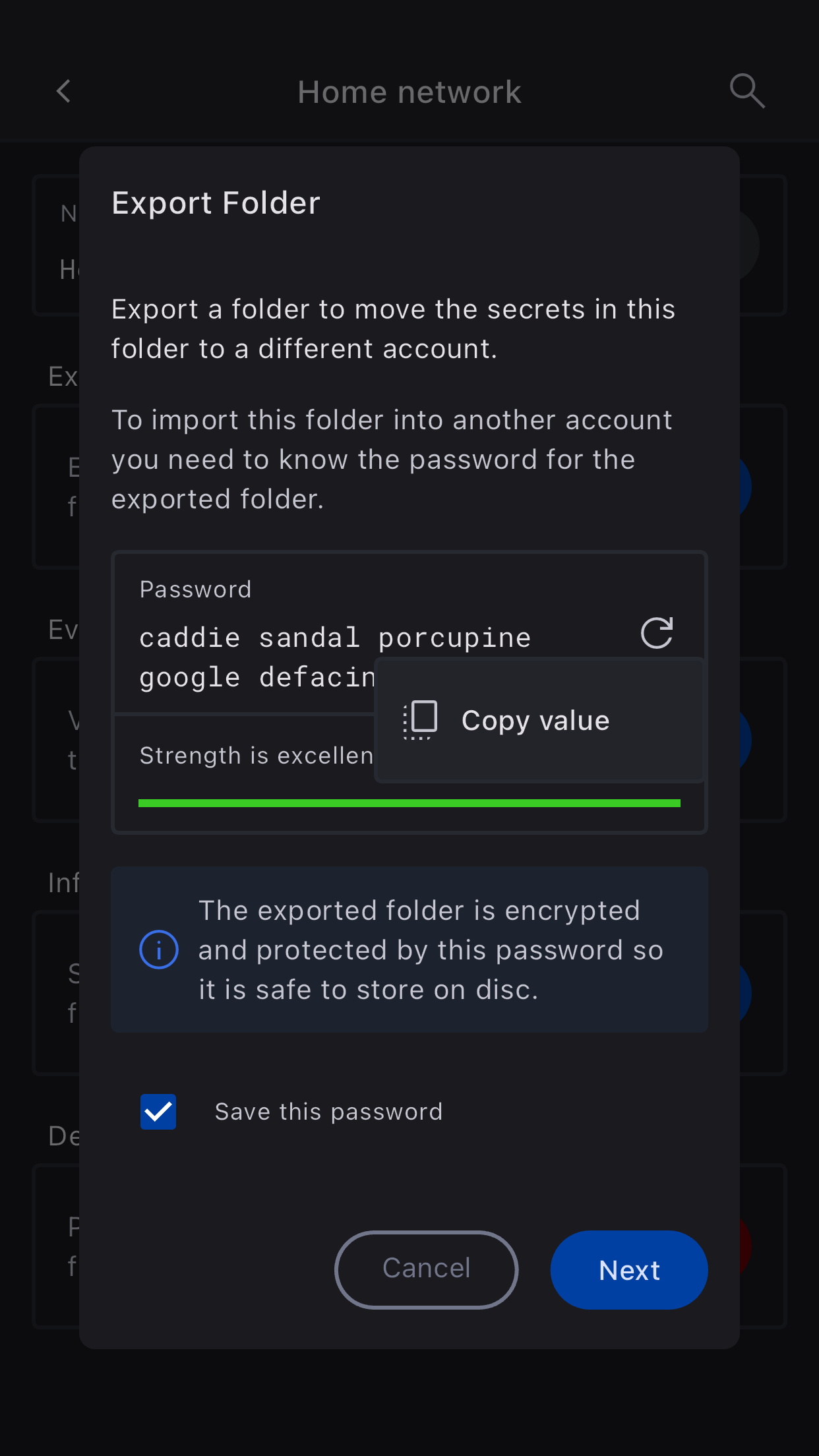Click the "To import this folder" paragraph
Viewport: 819px width, 1456px height.
pyautogui.click(x=392, y=460)
